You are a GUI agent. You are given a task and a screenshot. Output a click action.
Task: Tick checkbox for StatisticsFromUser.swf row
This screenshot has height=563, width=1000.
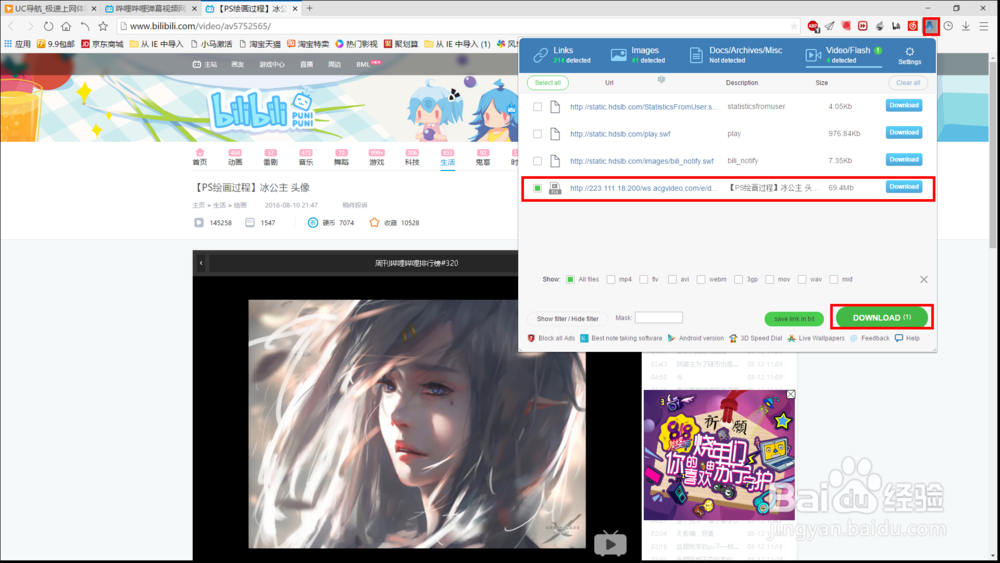tap(538, 107)
